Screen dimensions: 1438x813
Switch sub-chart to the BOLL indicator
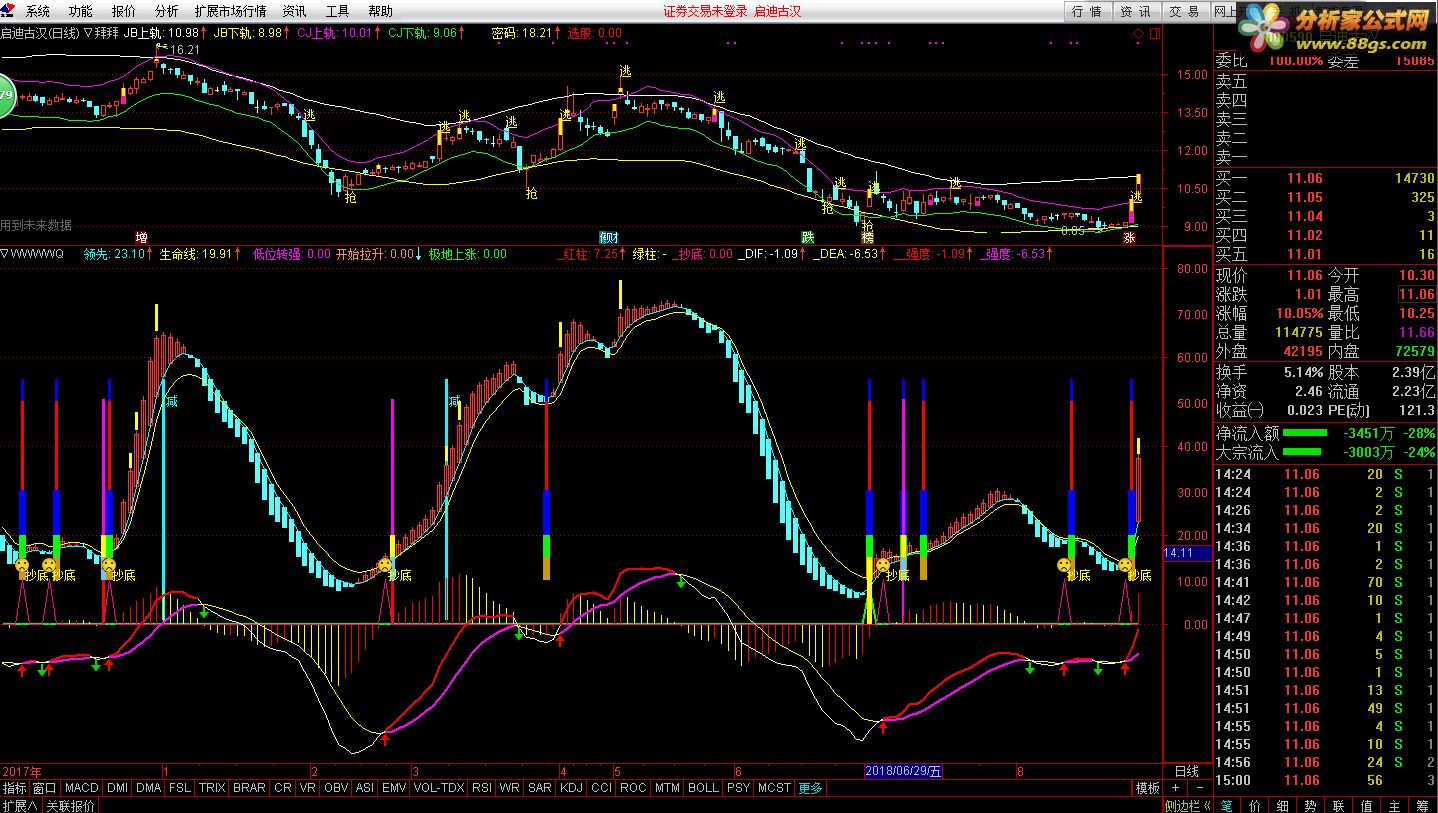click(704, 788)
